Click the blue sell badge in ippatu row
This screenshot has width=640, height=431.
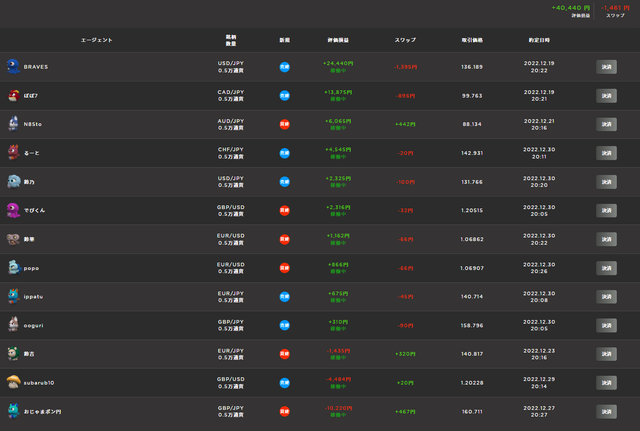pyautogui.click(x=284, y=296)
